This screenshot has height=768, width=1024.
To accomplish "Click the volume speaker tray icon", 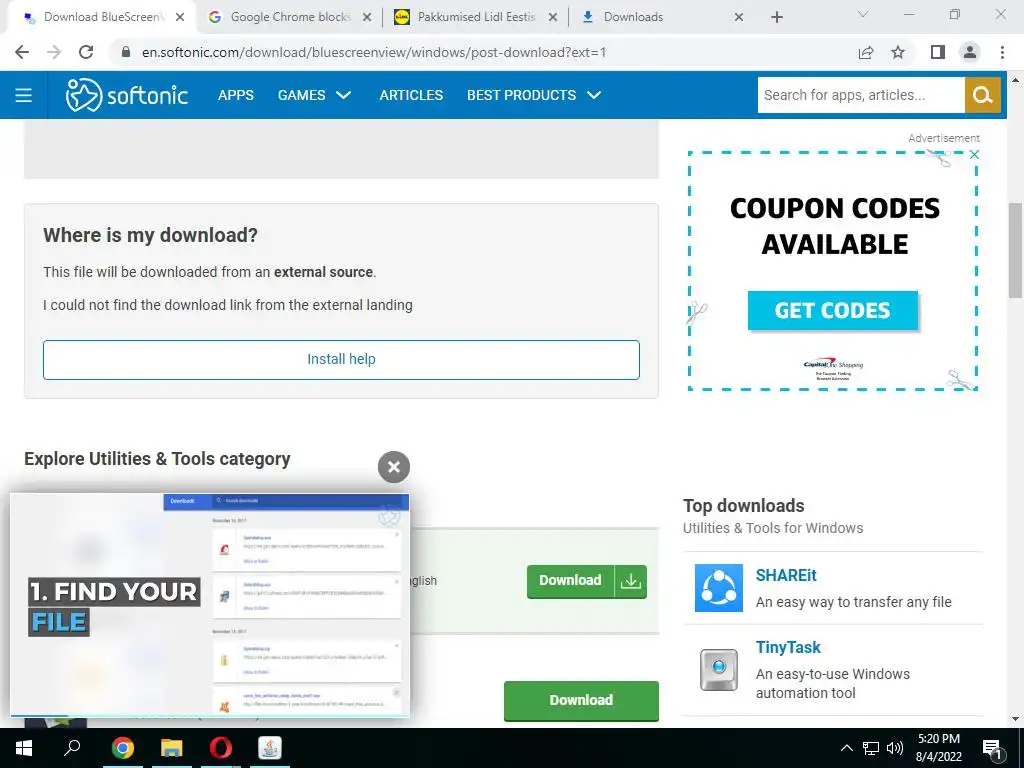I will point(895,748).
